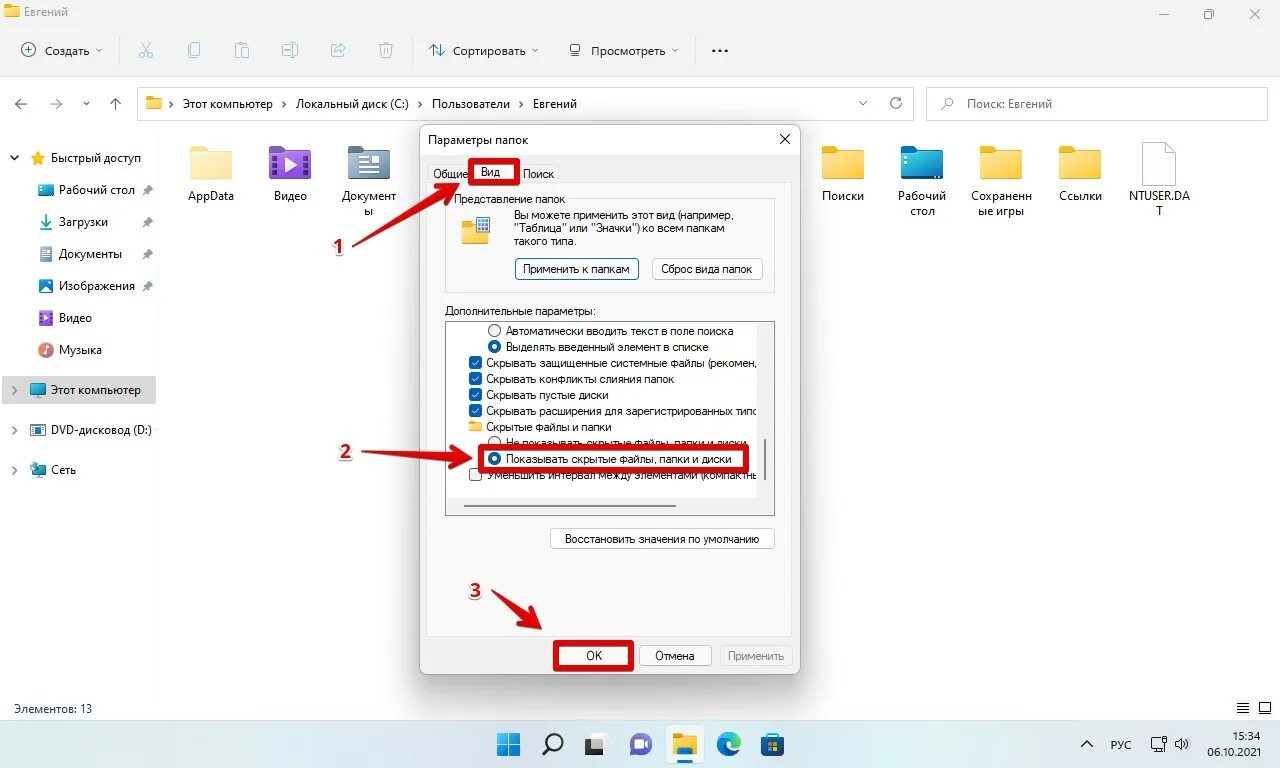Image resolution: width=1280 pixels, height=768 pixels.
Task: Expand Сеть in the sidebar
Action: pos(14,470)
